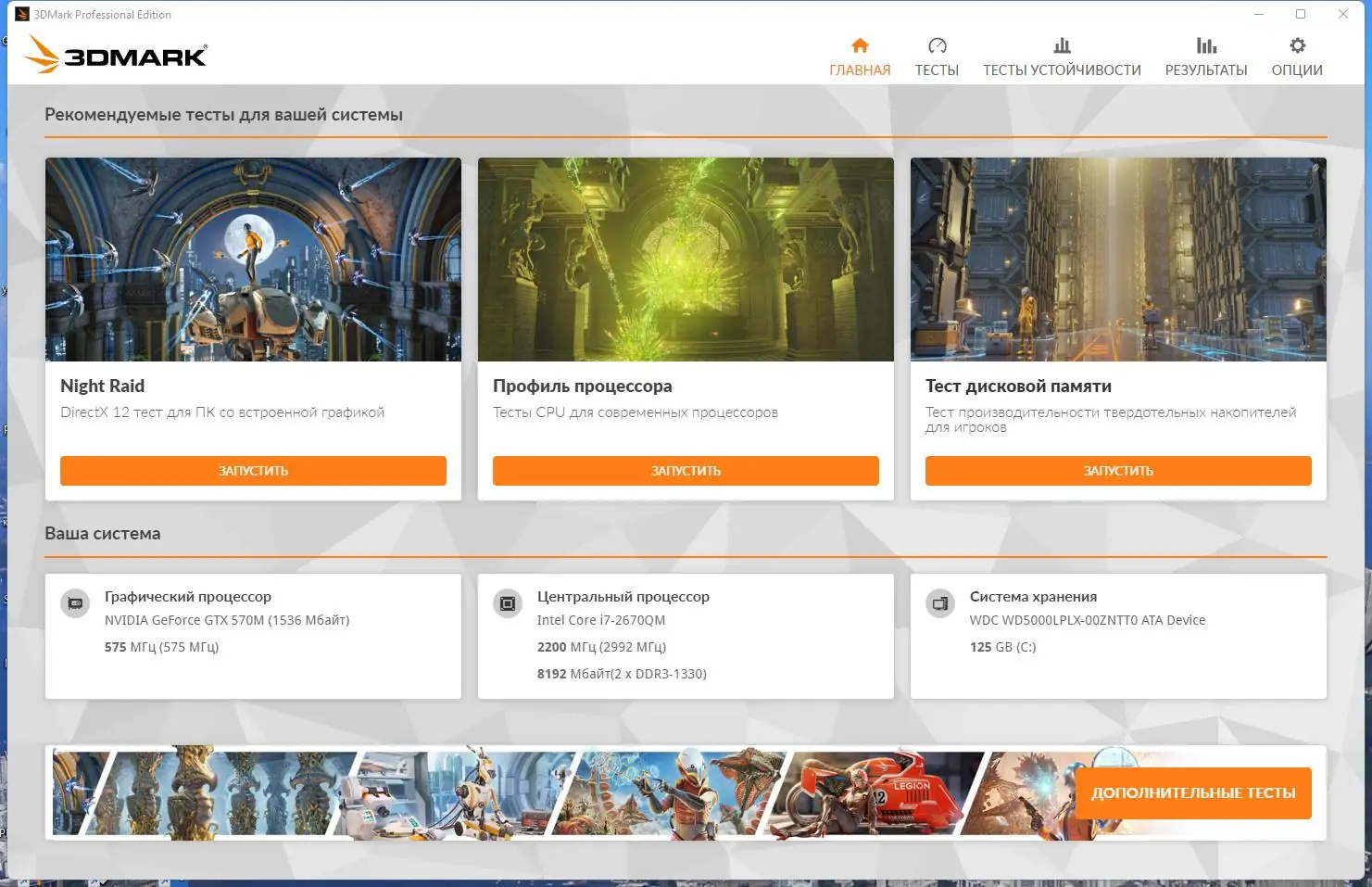Open ДОПОЛНИТЕЛЬНЫЕ ТЕСТЫ

pyautogui.click(x=1193, y=792)
